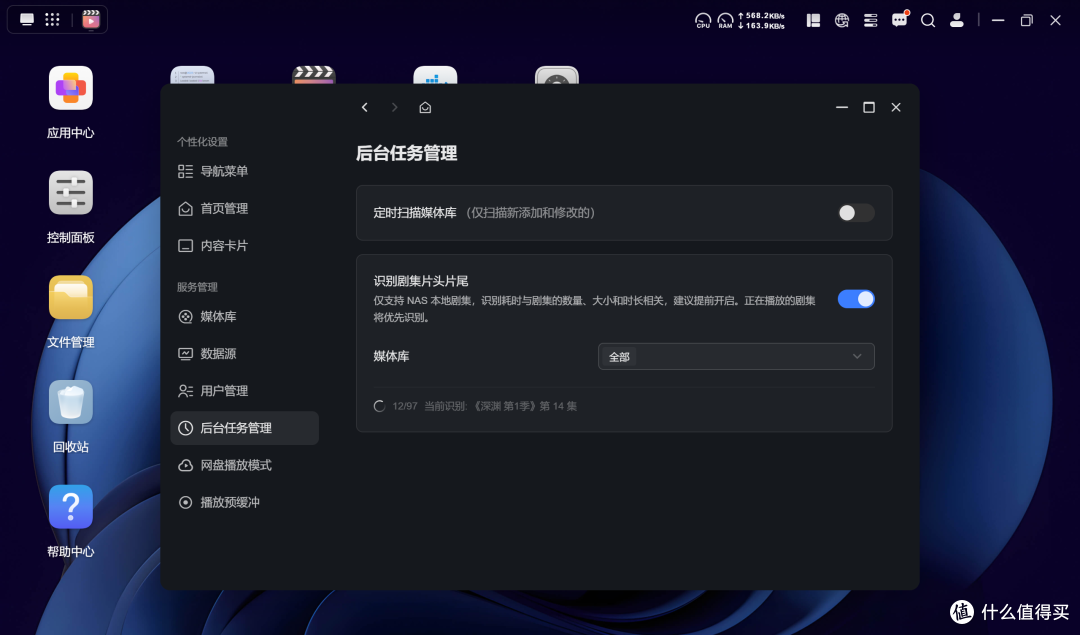
Task: Click the home icon in settings window
Action: pos(425,107)
